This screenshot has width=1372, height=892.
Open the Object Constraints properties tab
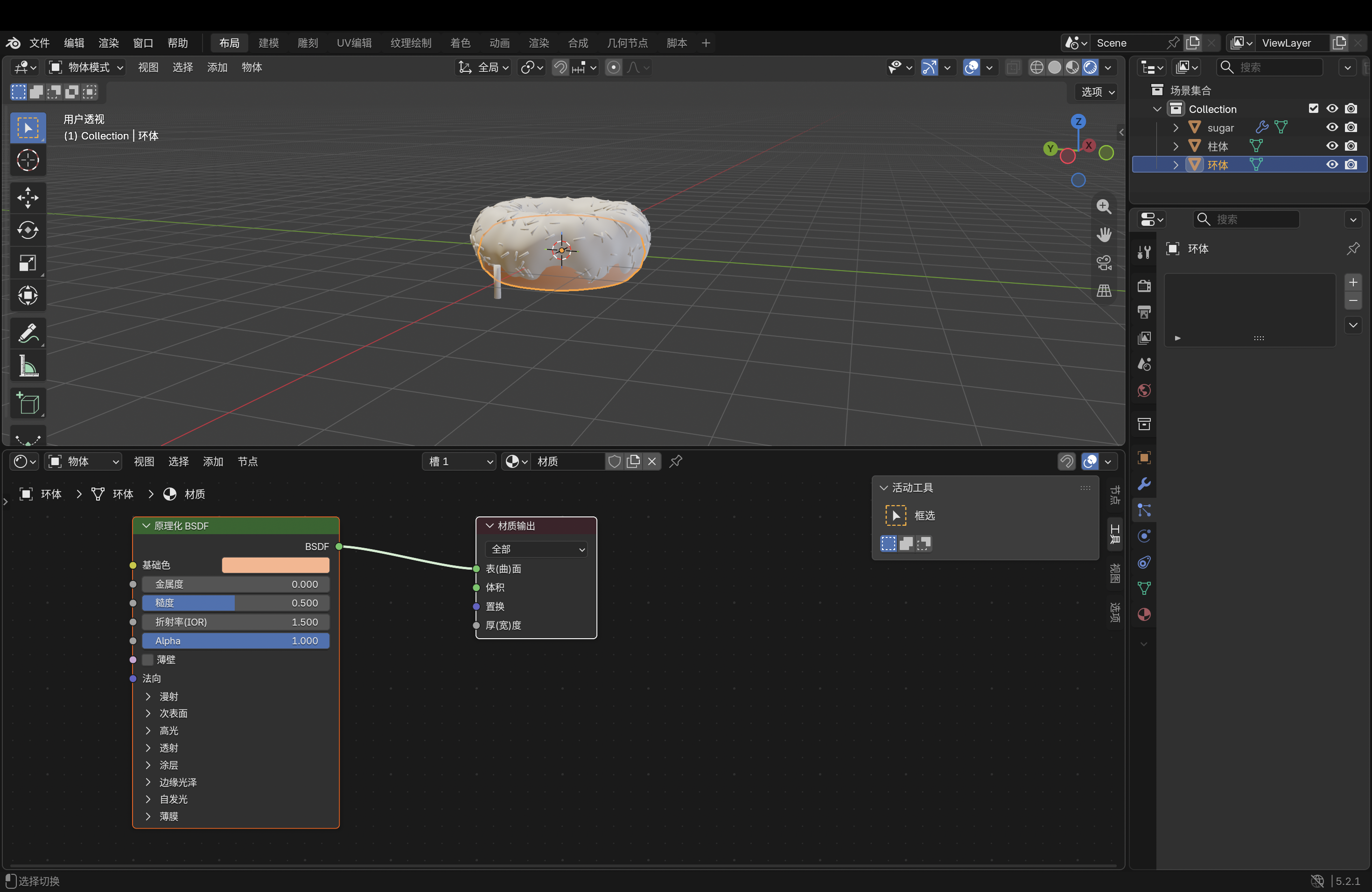pos(1144,562)
